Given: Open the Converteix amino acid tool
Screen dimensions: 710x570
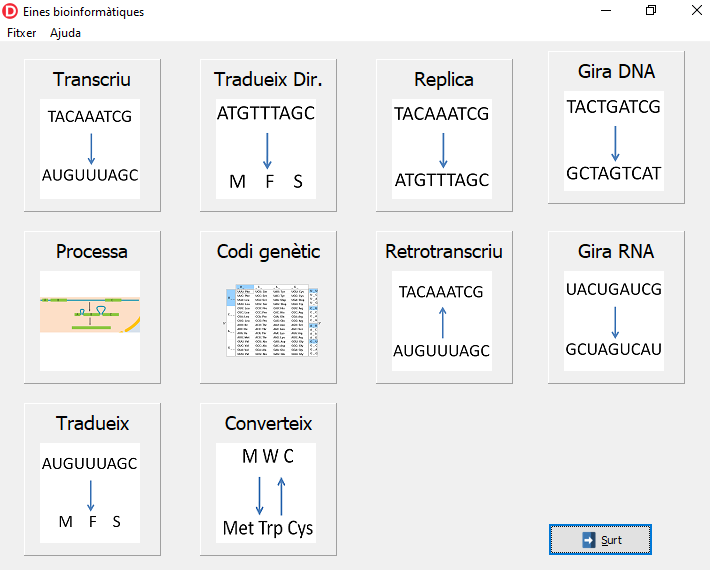Looking at the screenshot, I should pos(268,424).
